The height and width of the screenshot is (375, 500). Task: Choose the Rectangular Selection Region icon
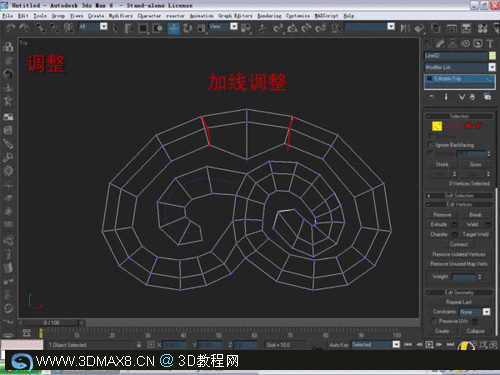point(143,28)
